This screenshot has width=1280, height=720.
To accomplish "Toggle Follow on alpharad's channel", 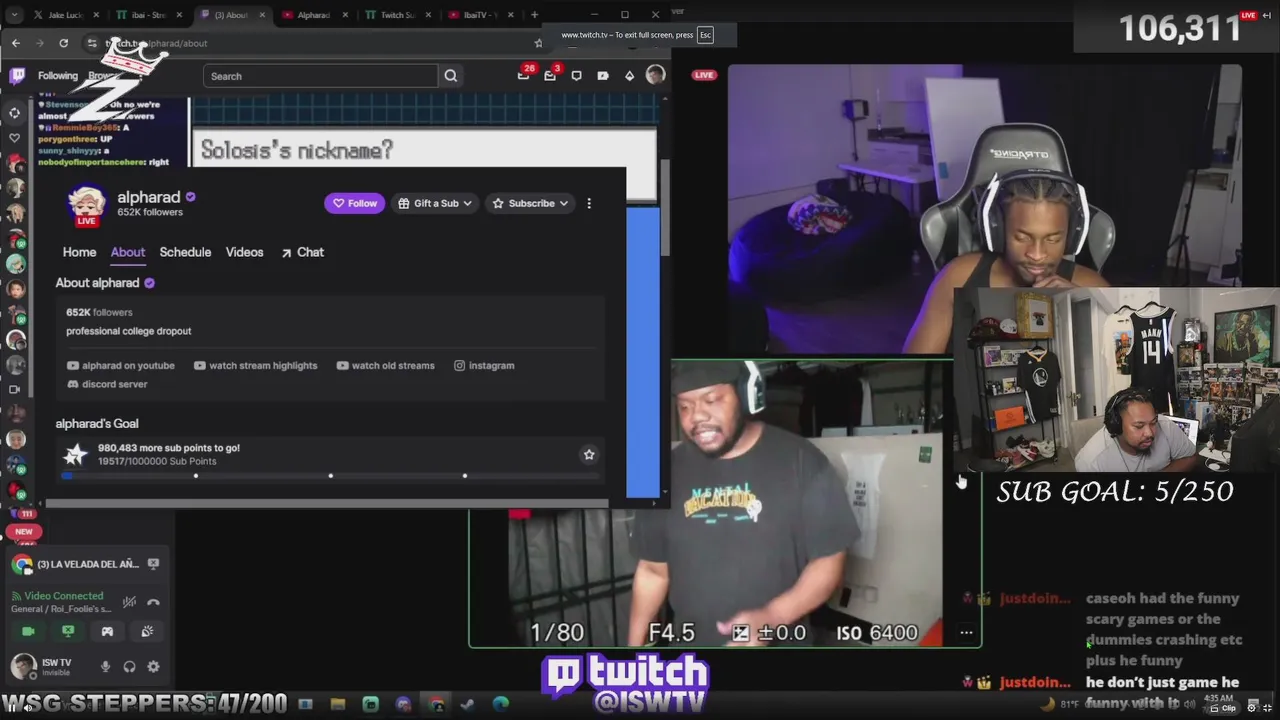I will coord(354,203).
